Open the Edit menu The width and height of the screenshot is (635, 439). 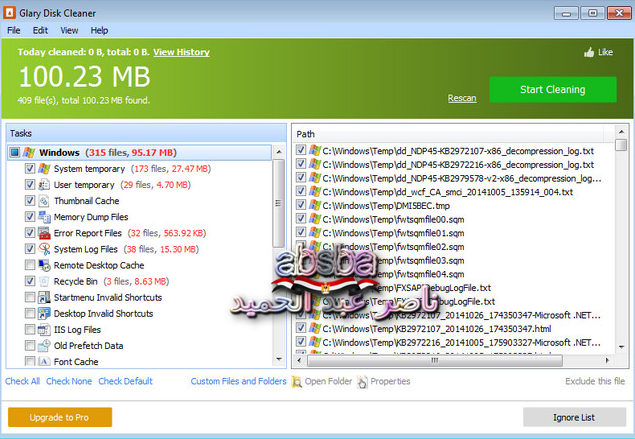pyautogui.click(x=40, y=30)
